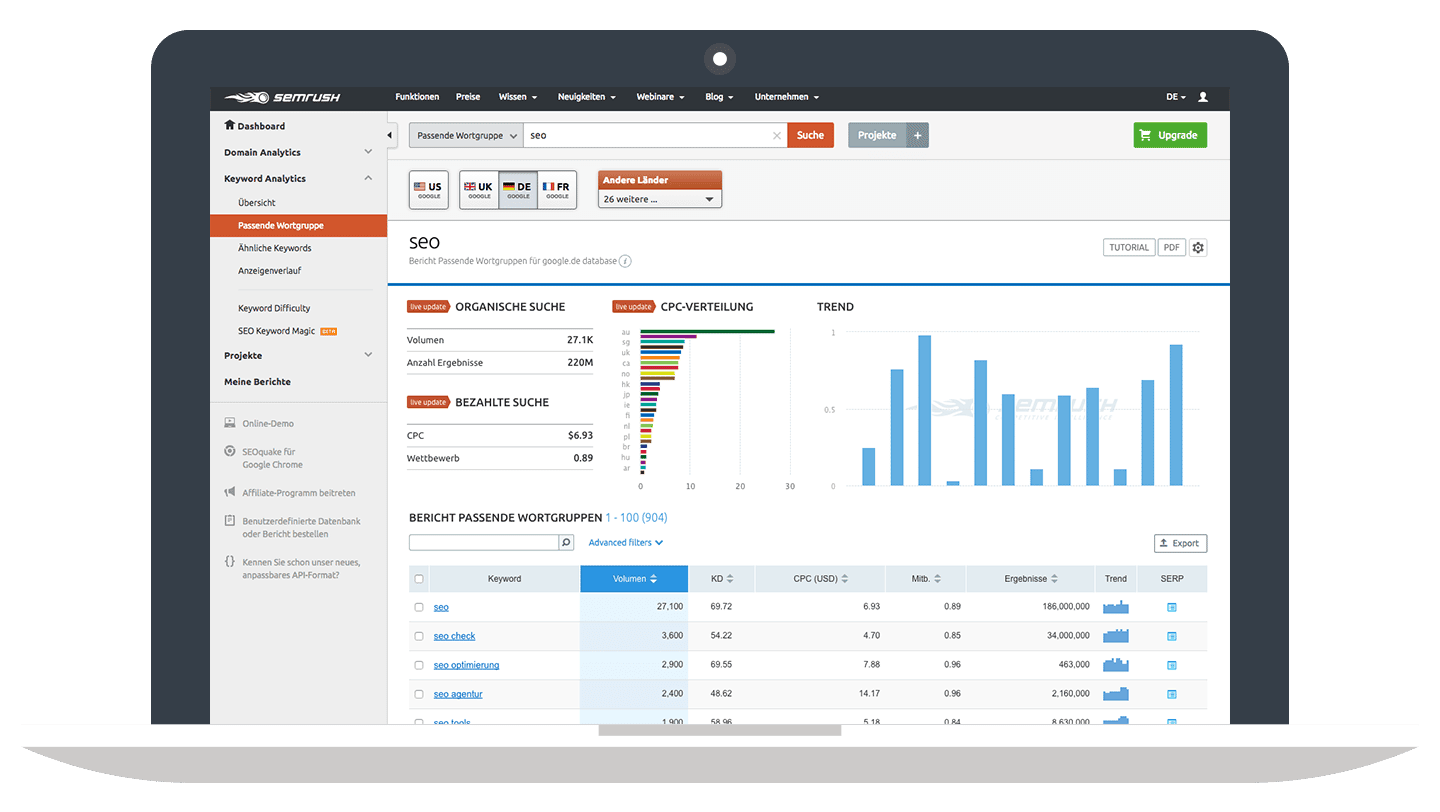Image resolution: width=1440 pixels, height=812 pixels.
Task: Select US Google database
Action: pos(428,190)
